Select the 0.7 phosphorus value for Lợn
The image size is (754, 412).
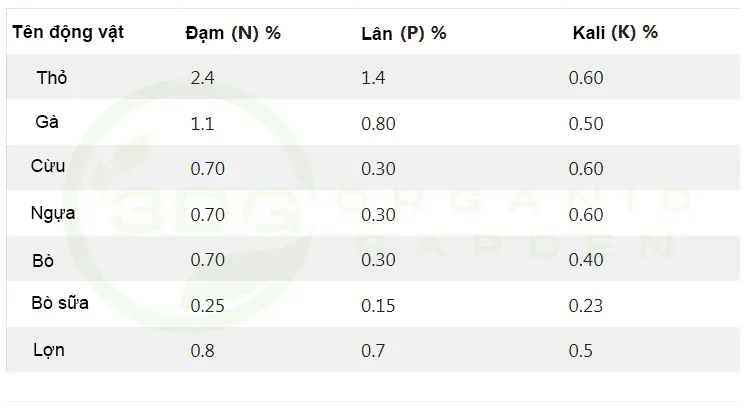coord(372,351)
